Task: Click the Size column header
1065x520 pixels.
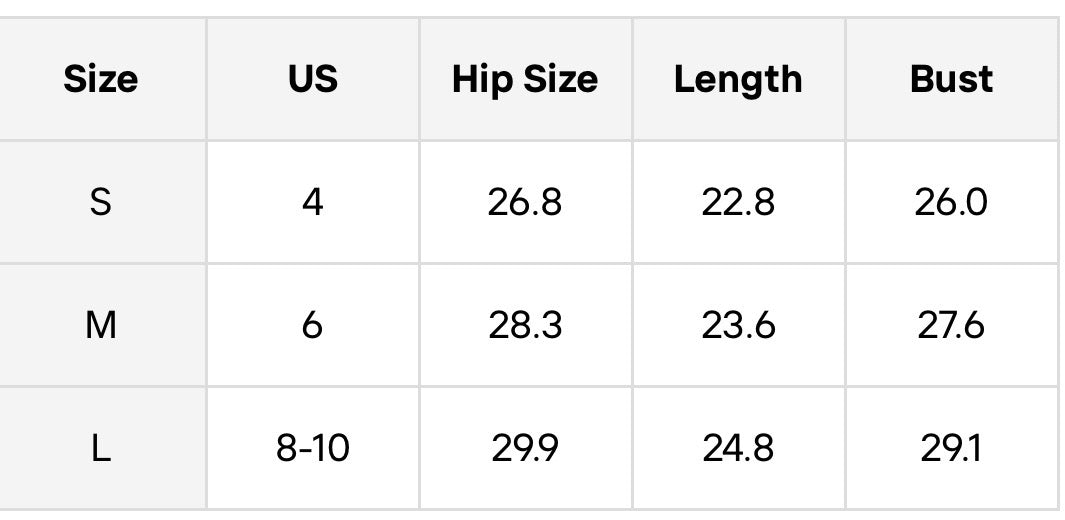Action: coord(101,79)
